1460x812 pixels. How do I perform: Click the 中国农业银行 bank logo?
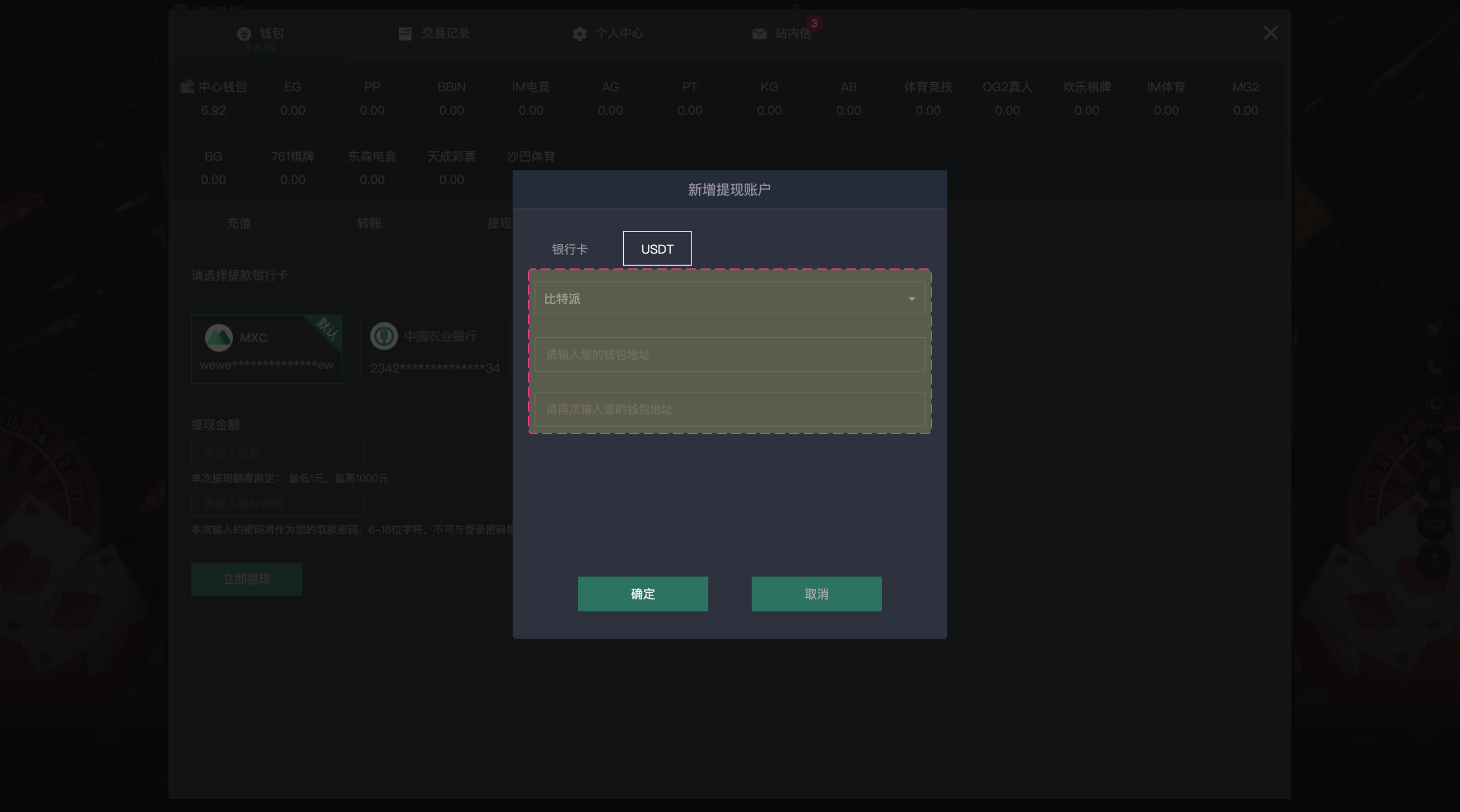pos(384,336)
